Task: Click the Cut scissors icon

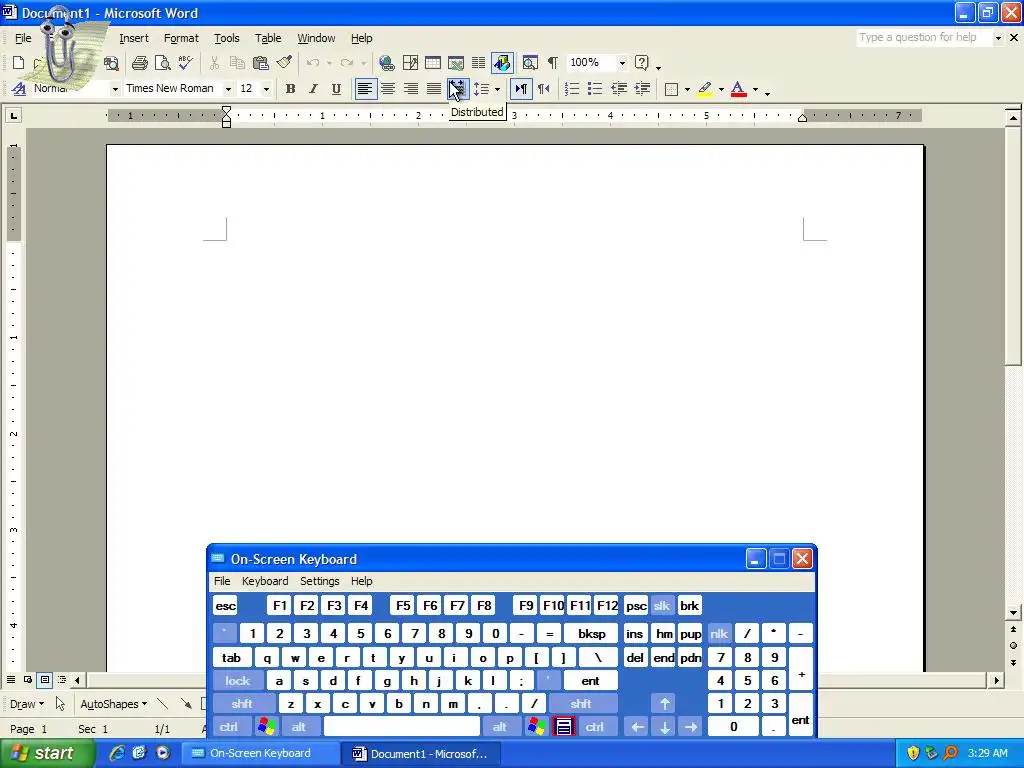Action: [x=214, y=63]
